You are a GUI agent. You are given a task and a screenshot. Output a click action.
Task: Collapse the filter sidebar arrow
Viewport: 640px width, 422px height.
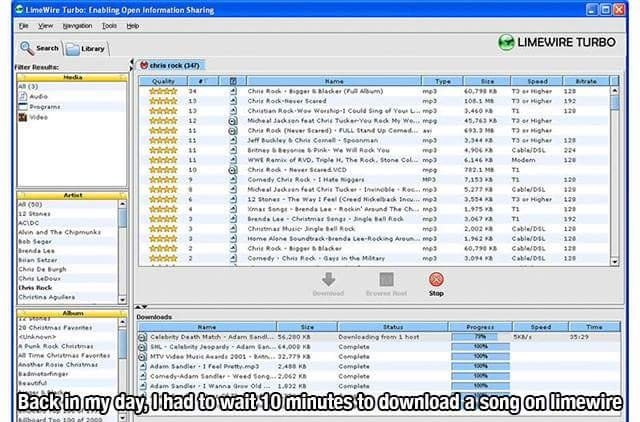pos(131,64)
